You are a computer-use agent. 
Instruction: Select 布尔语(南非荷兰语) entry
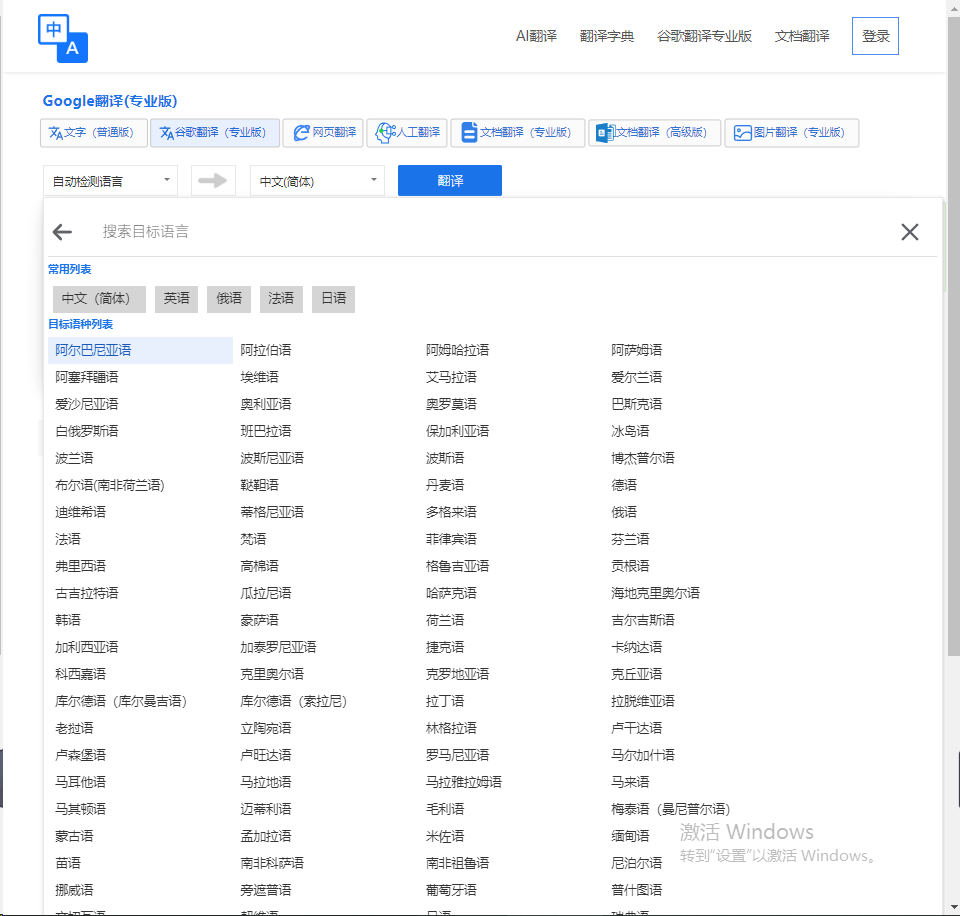[110, 485]
